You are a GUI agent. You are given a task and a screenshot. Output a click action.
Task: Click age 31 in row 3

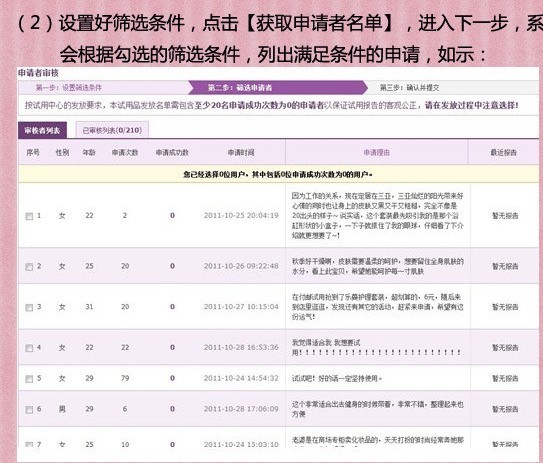pyautogui.click(x=89, y=306)
